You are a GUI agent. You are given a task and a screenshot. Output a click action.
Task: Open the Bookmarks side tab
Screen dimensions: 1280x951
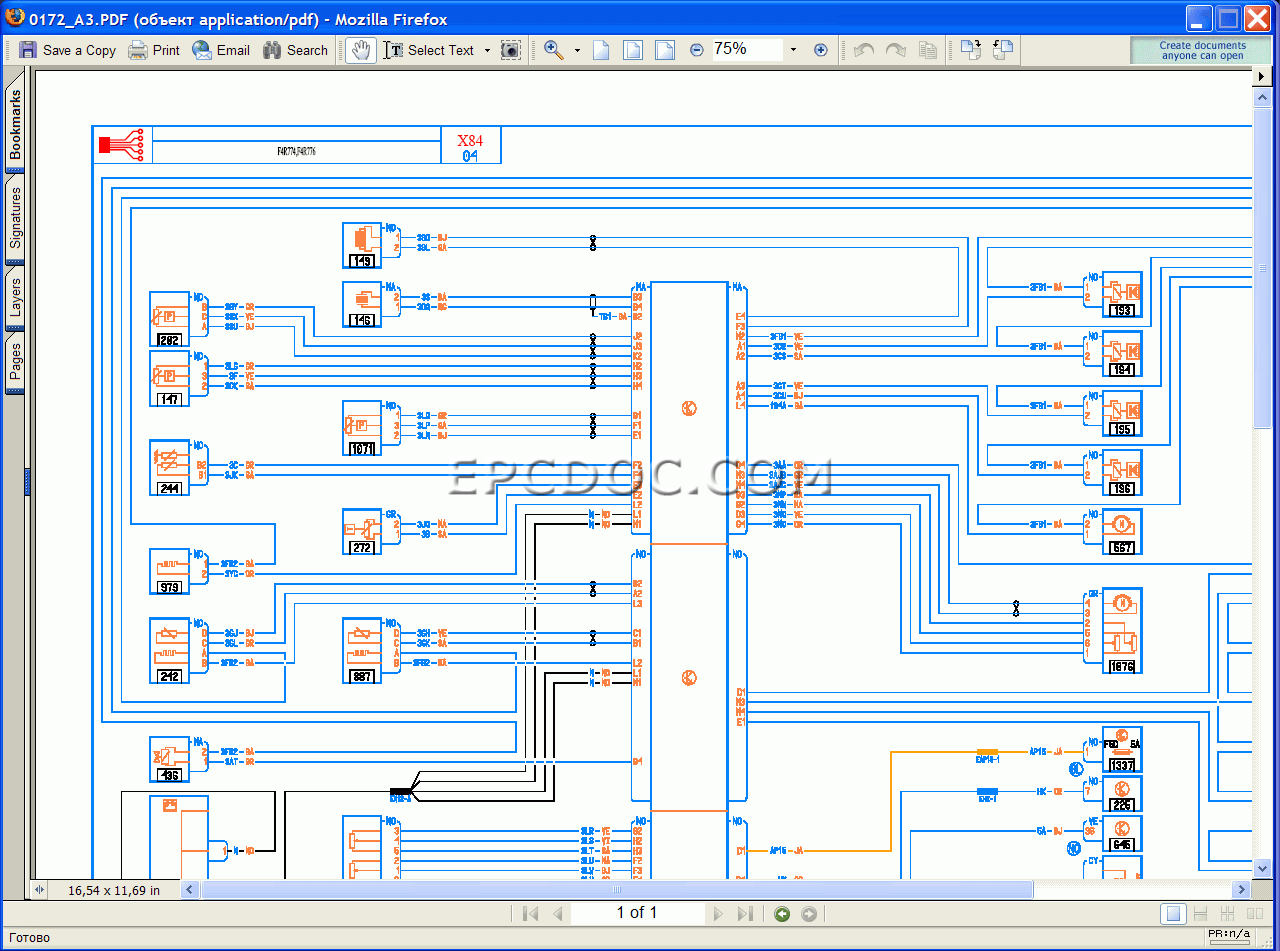pos(15,124)
